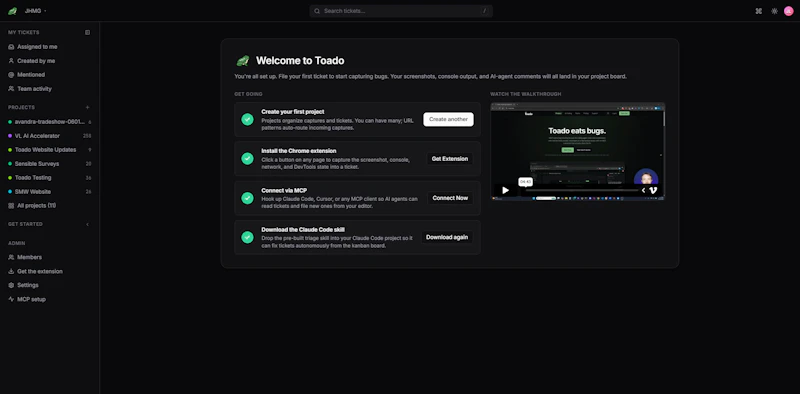Open the user avatar menu
This screenshot has height=394, width=800.
[x=788, y=11]
